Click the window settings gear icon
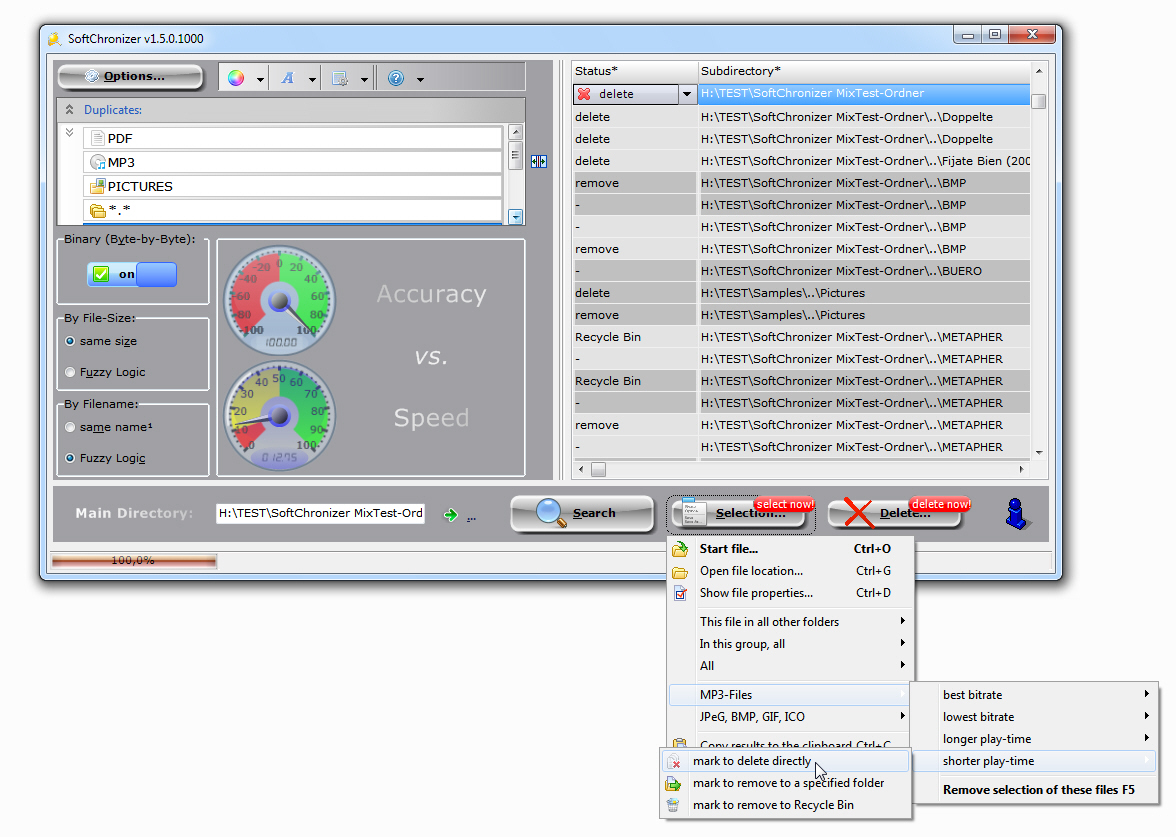The image size is (1176, 837). [340, 78]
